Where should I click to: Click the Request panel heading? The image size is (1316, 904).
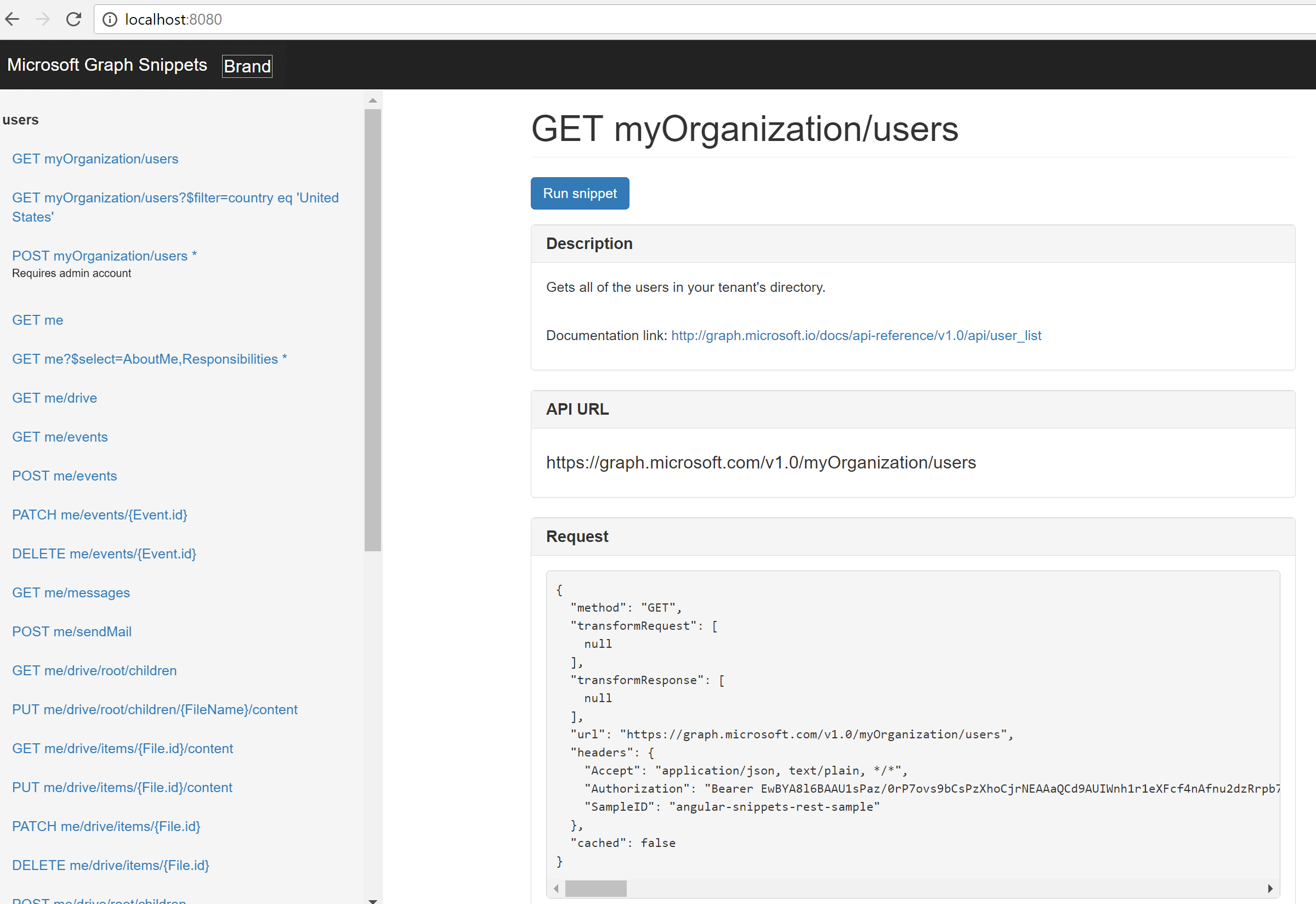click(x=576, y=536)
